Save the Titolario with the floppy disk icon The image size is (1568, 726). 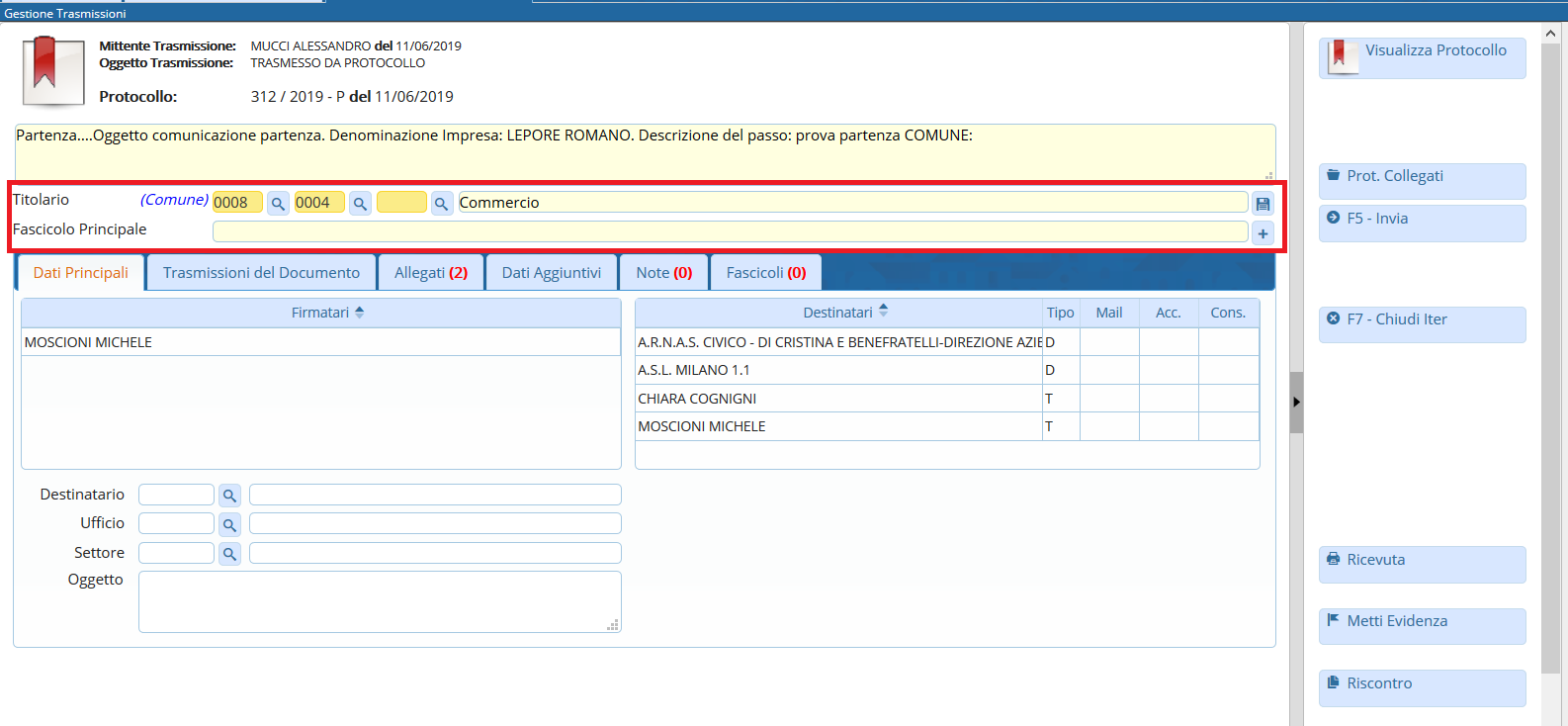1263,204
